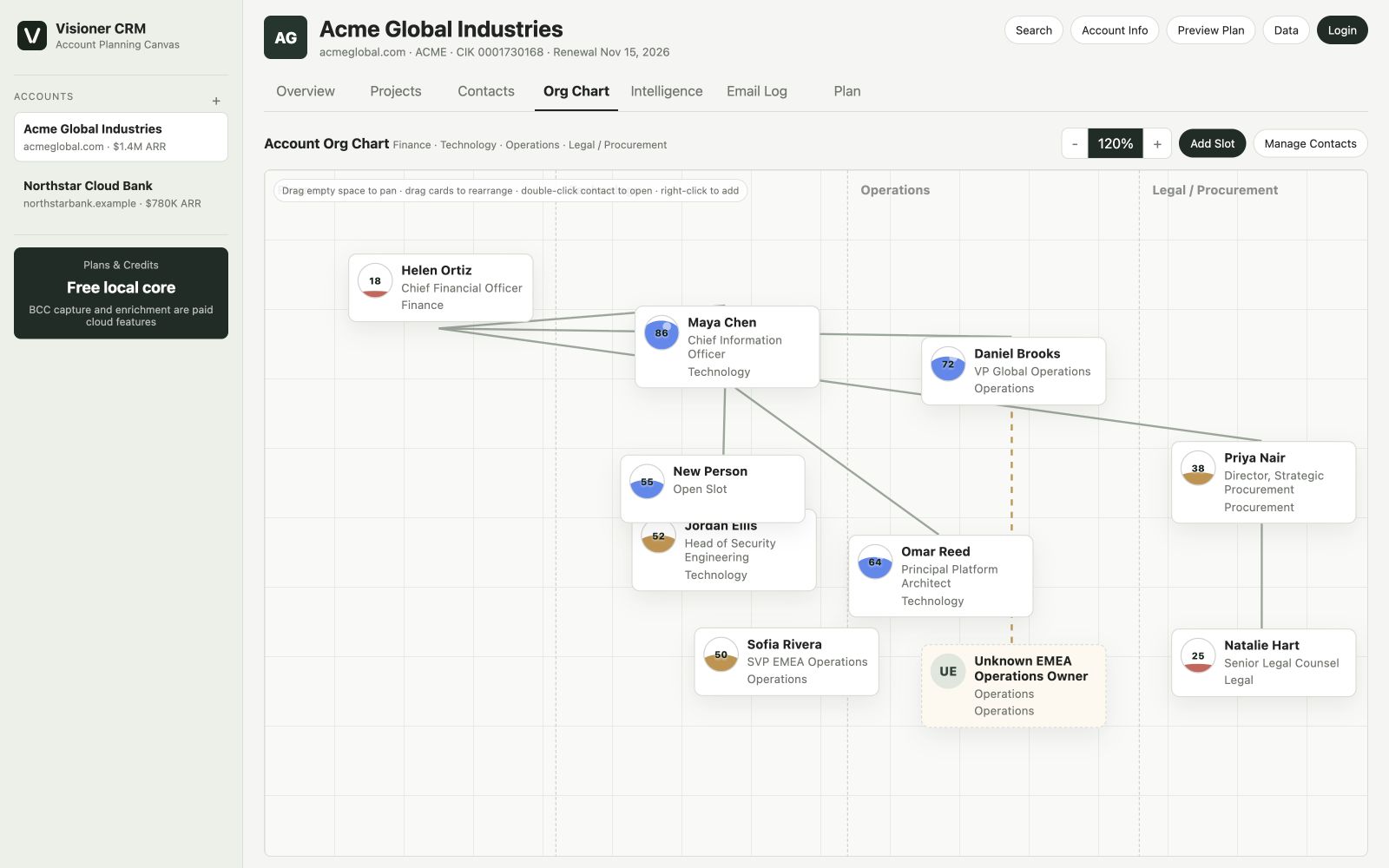1389x868 pixels.
Task: Click Omar Reed score badge 64
Action: tap(875, 562)
